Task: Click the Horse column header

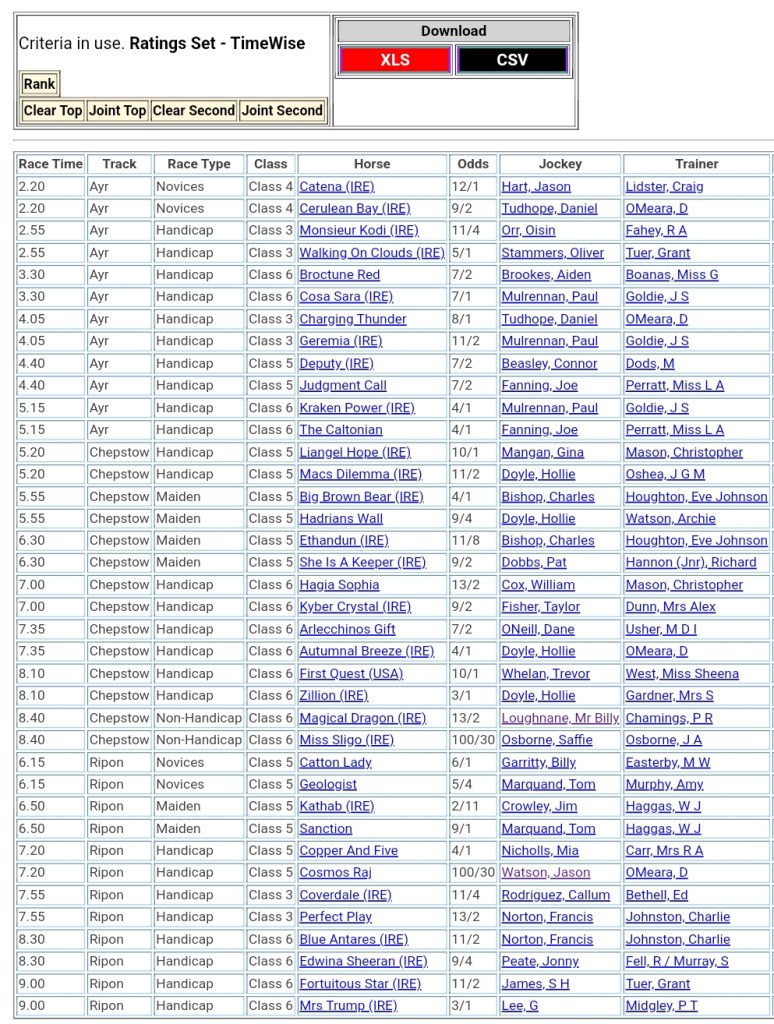Action: (x=372, y=164)
